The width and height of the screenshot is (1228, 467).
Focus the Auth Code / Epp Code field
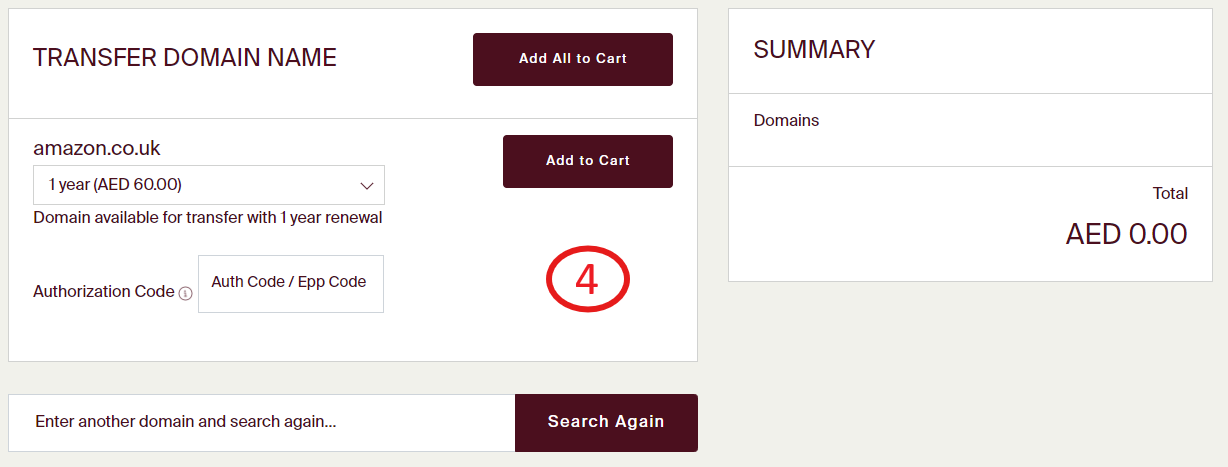pos(290,283)
